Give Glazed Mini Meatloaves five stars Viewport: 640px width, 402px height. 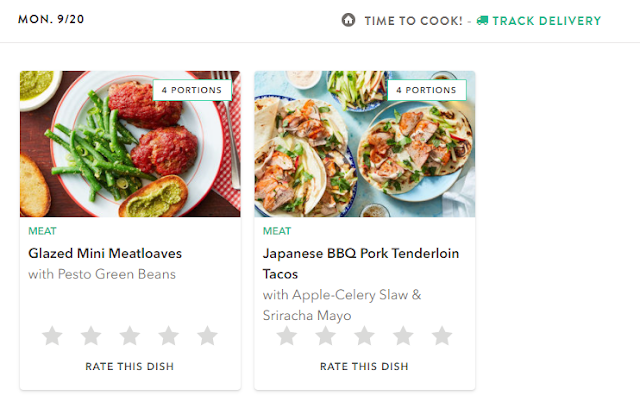click(x=207, y=335)
